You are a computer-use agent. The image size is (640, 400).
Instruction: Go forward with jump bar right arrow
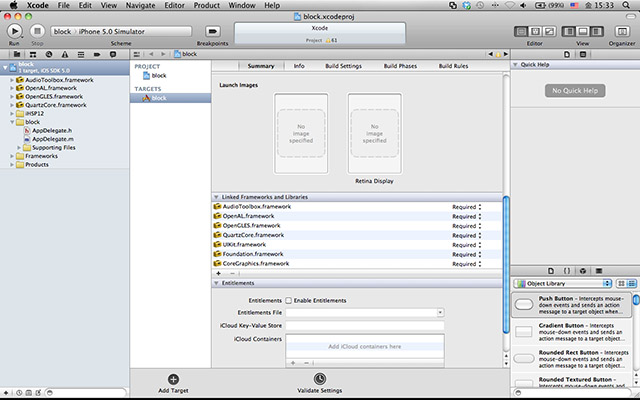pyautogui.click(x=163, y=54)
